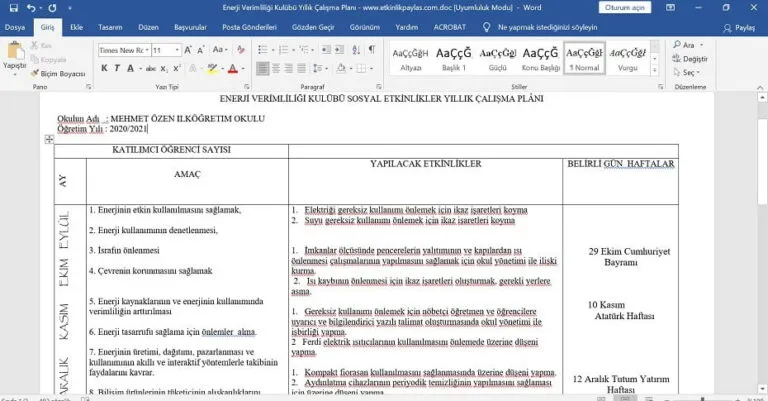Apply the Başlık 1 style
The height and width of the screenshot is (401, 768).
(454, 58)
